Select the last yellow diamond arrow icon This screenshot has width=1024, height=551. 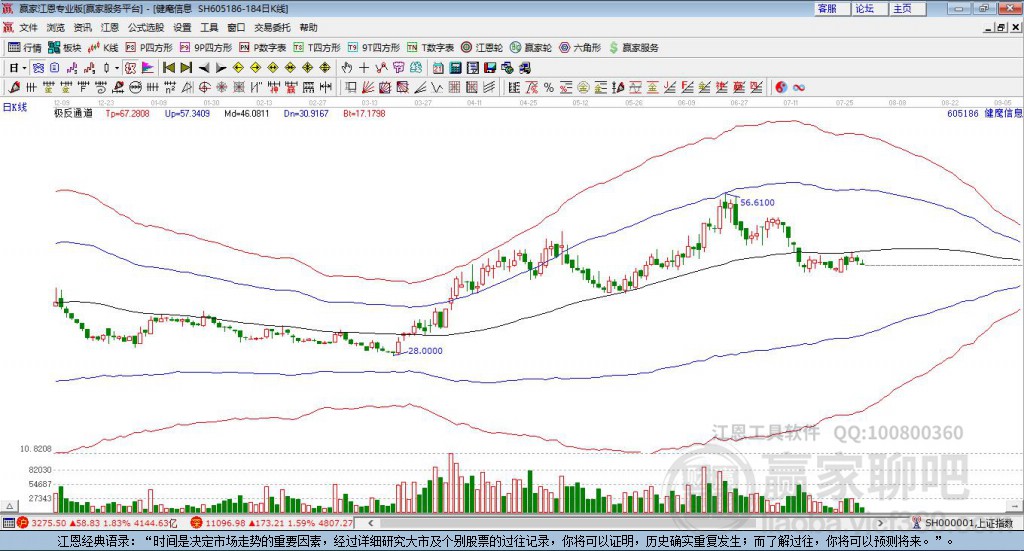[x=325, y=68]
